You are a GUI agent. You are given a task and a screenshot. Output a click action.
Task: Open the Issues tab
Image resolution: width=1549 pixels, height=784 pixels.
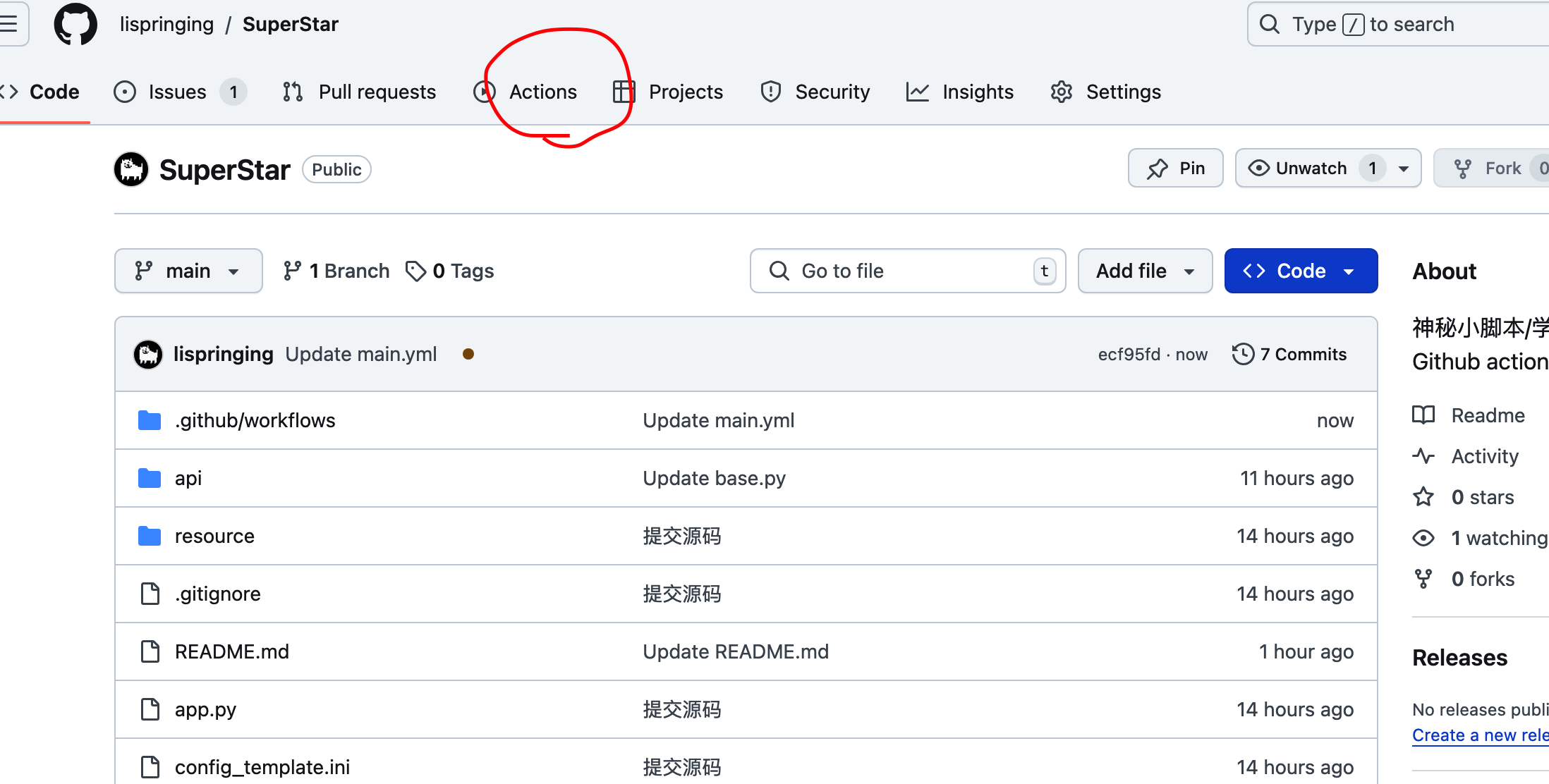180,92
